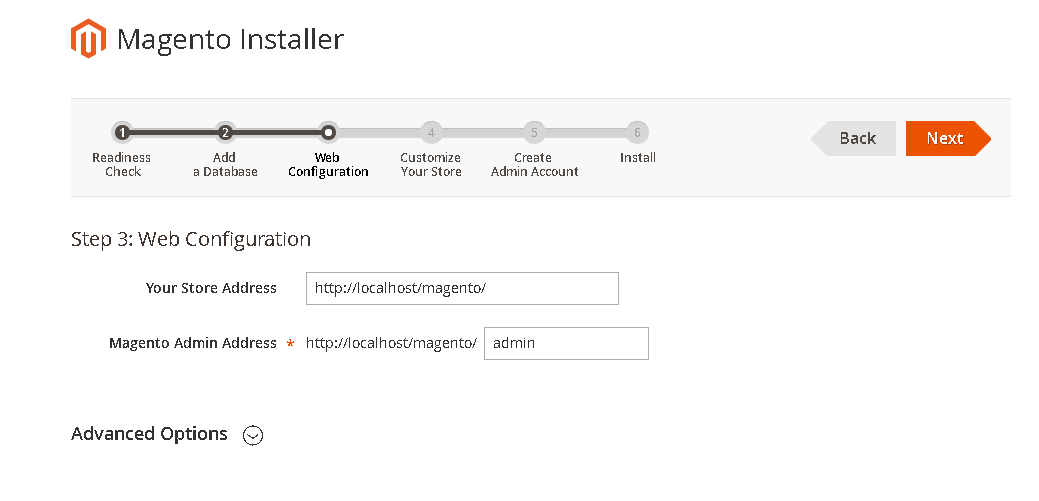Viewport: 1039px width, 501px height.
Task: Click the Your Store Address label
Action: click(x=211, y=288)
